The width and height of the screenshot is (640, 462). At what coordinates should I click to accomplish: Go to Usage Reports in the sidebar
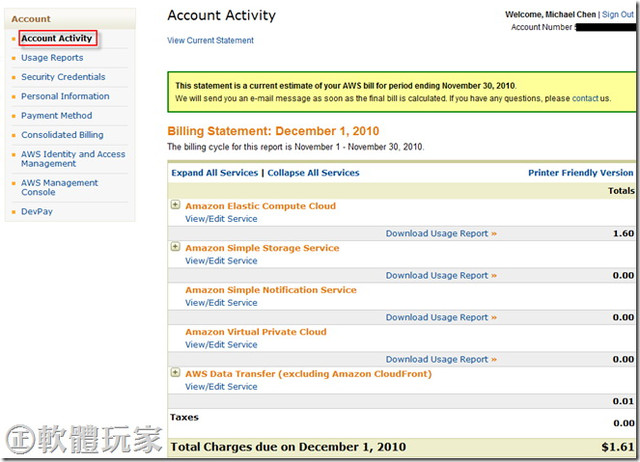[52, 58]
